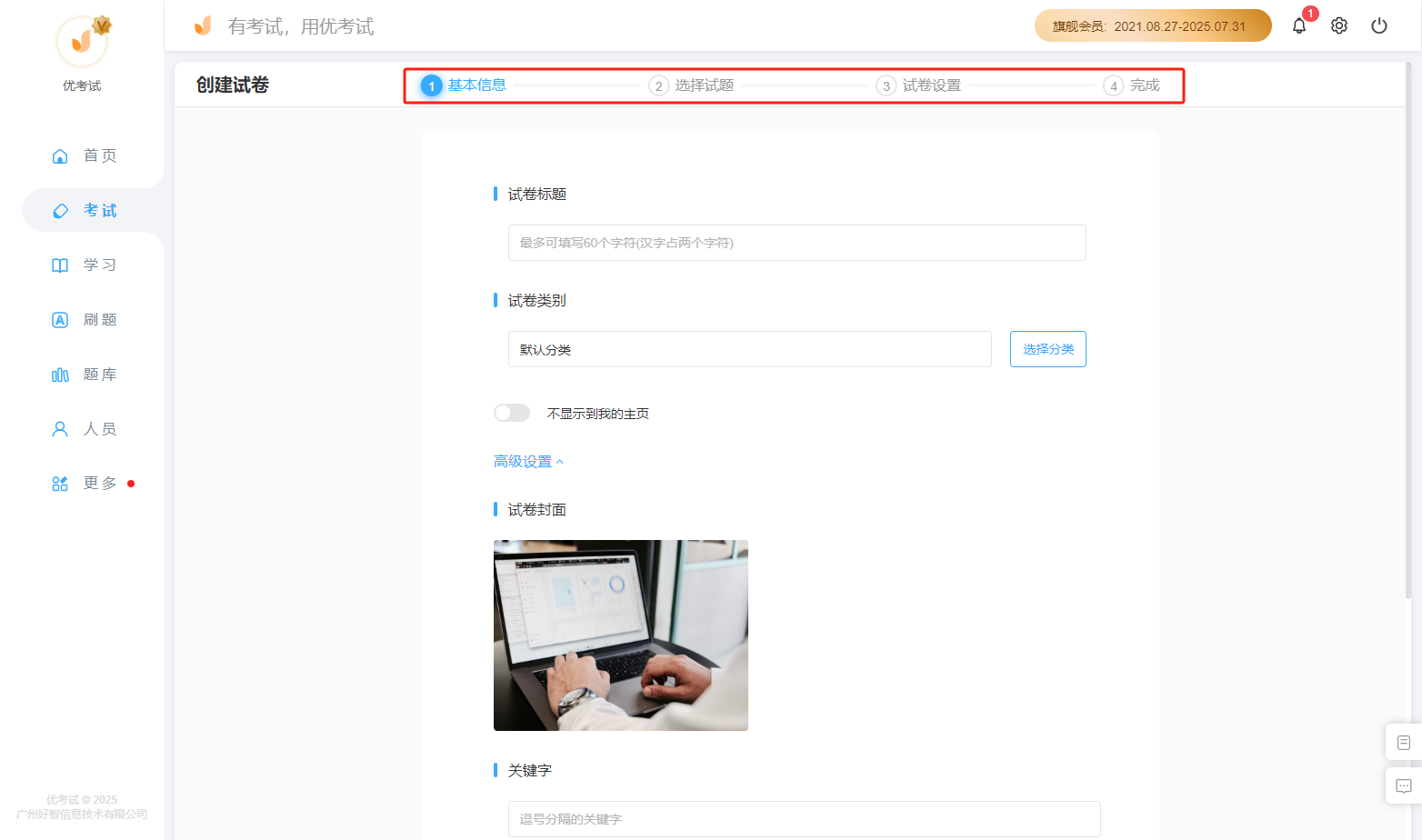1422x840 pixels.
Task: Click the power logout icon
Action: [x=1379, y=25]
